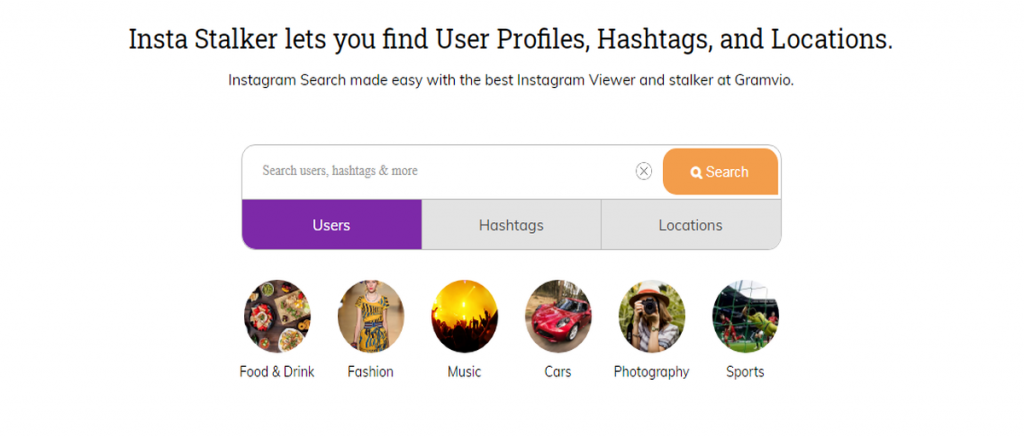Focus the 'Search users, hashtags & more' field

(x=438, y=171)
